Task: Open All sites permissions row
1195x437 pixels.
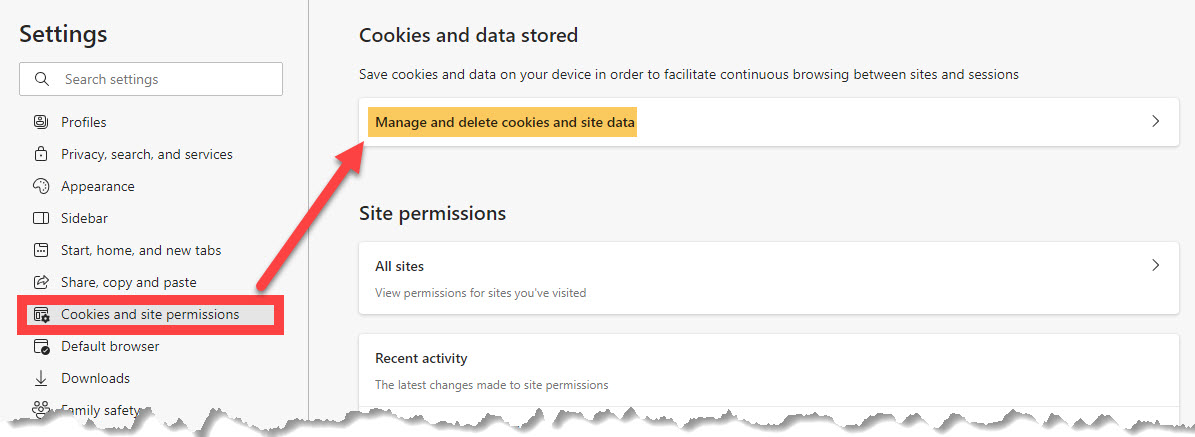Action: [769, 278]
